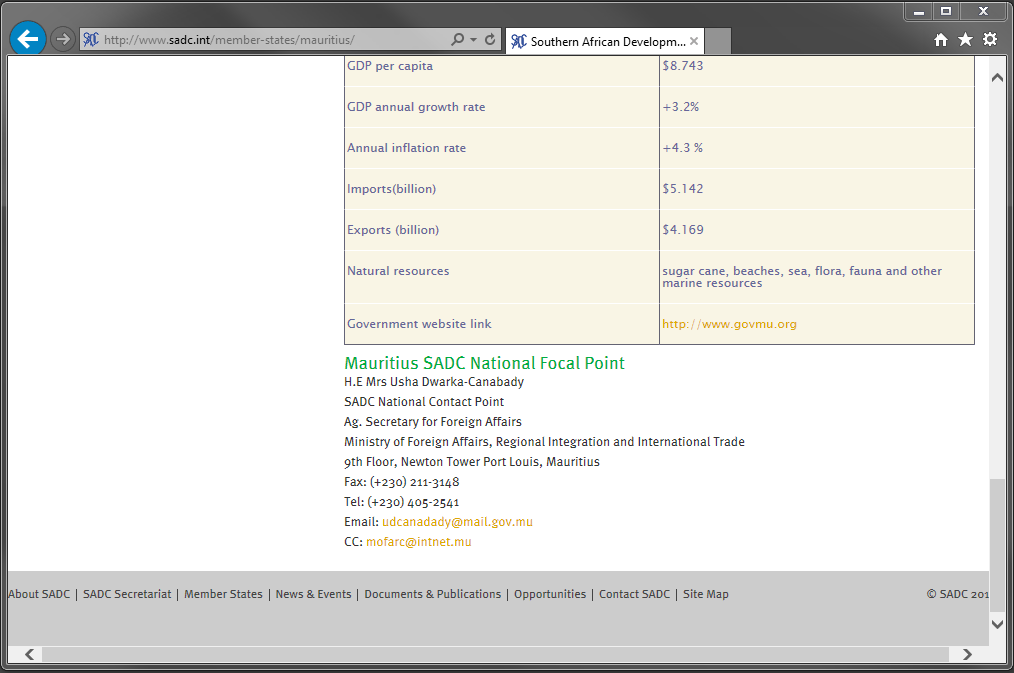Viewport: 1014px width, 673px height.
Task: Click the GDP annual growth rate label
Action: pyautogui.click(x=416, y=107)
